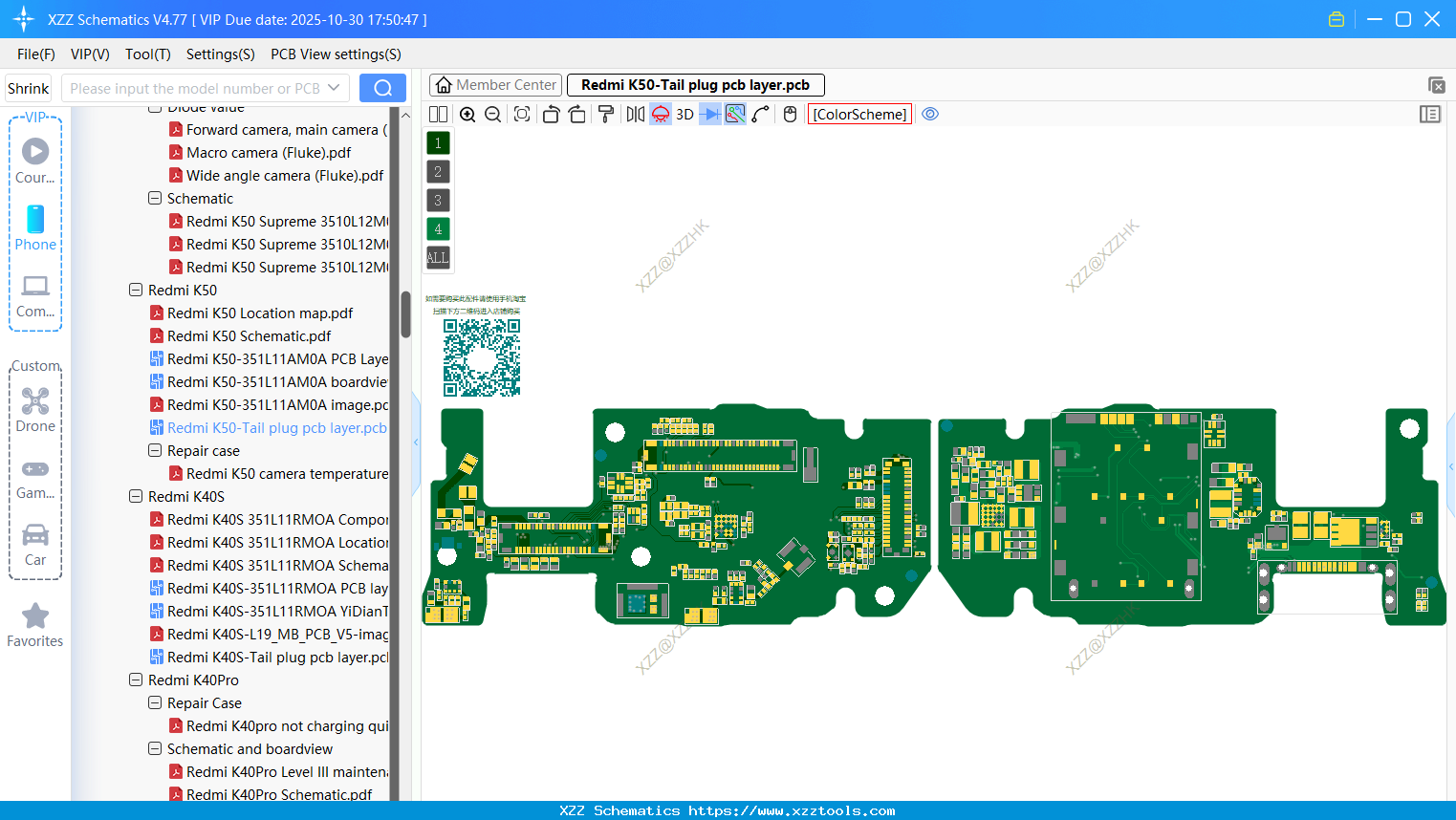Open the model number dropdown arrow
The height and width of the screenshot is (820, 1456).
point(334,88)
